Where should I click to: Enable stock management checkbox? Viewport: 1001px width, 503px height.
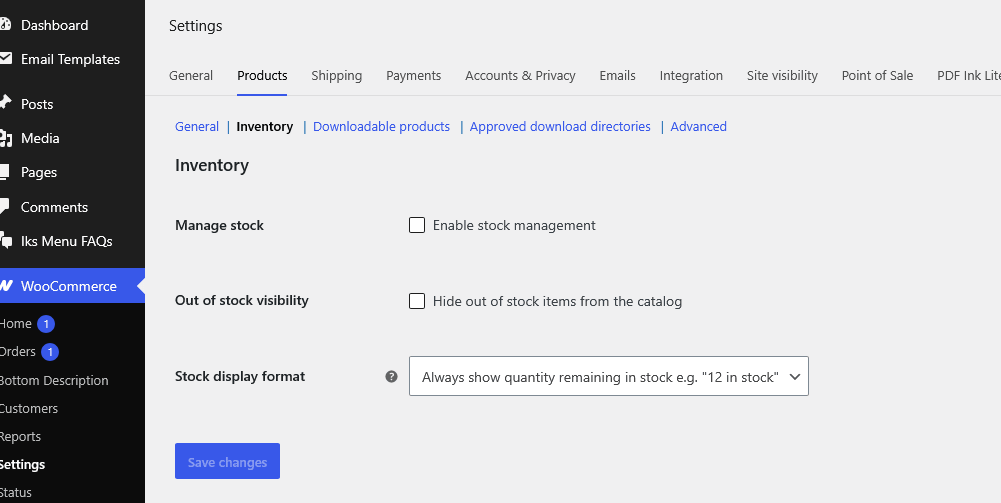[x=417, y=225]
